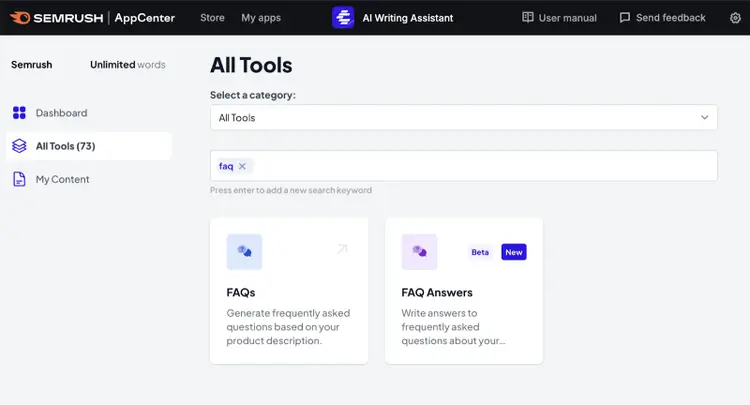750x405 pixels.
Task: Click the Unlimited words label
Action: click(128, 65)
